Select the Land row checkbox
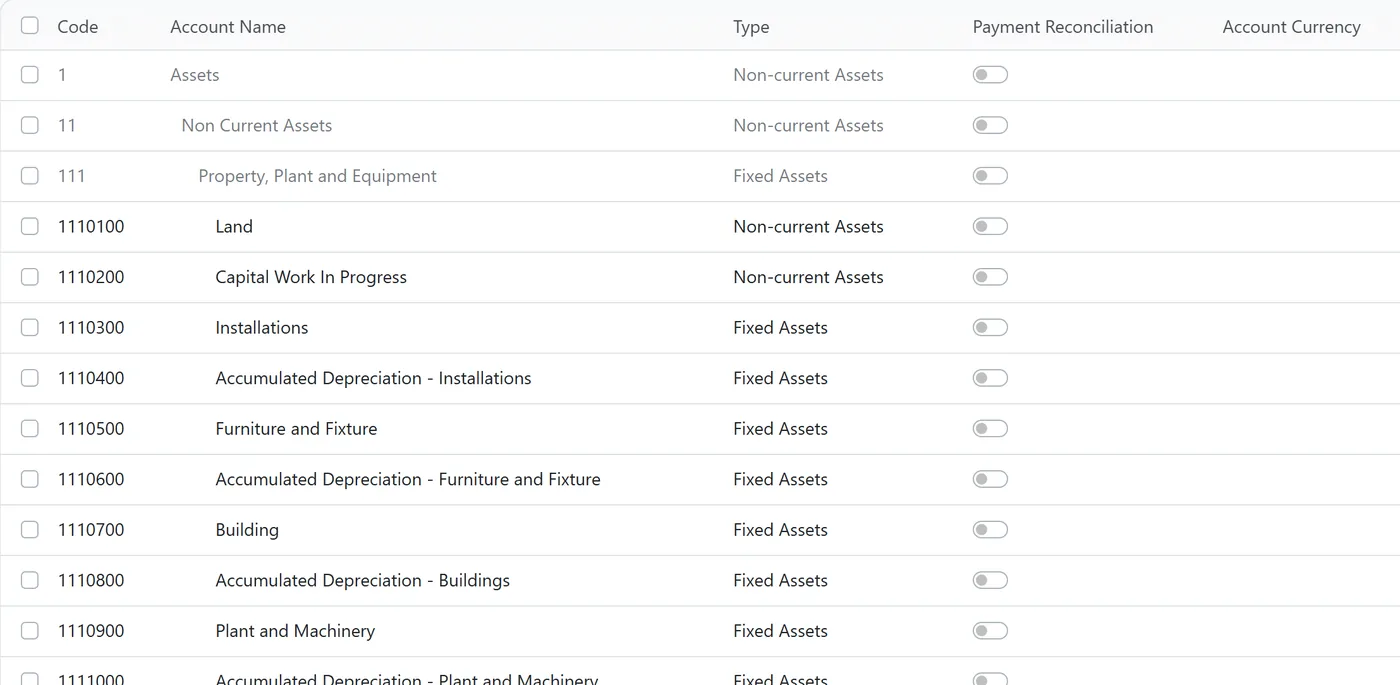This screenshot has width=1400, height=685. coord(30,226)
